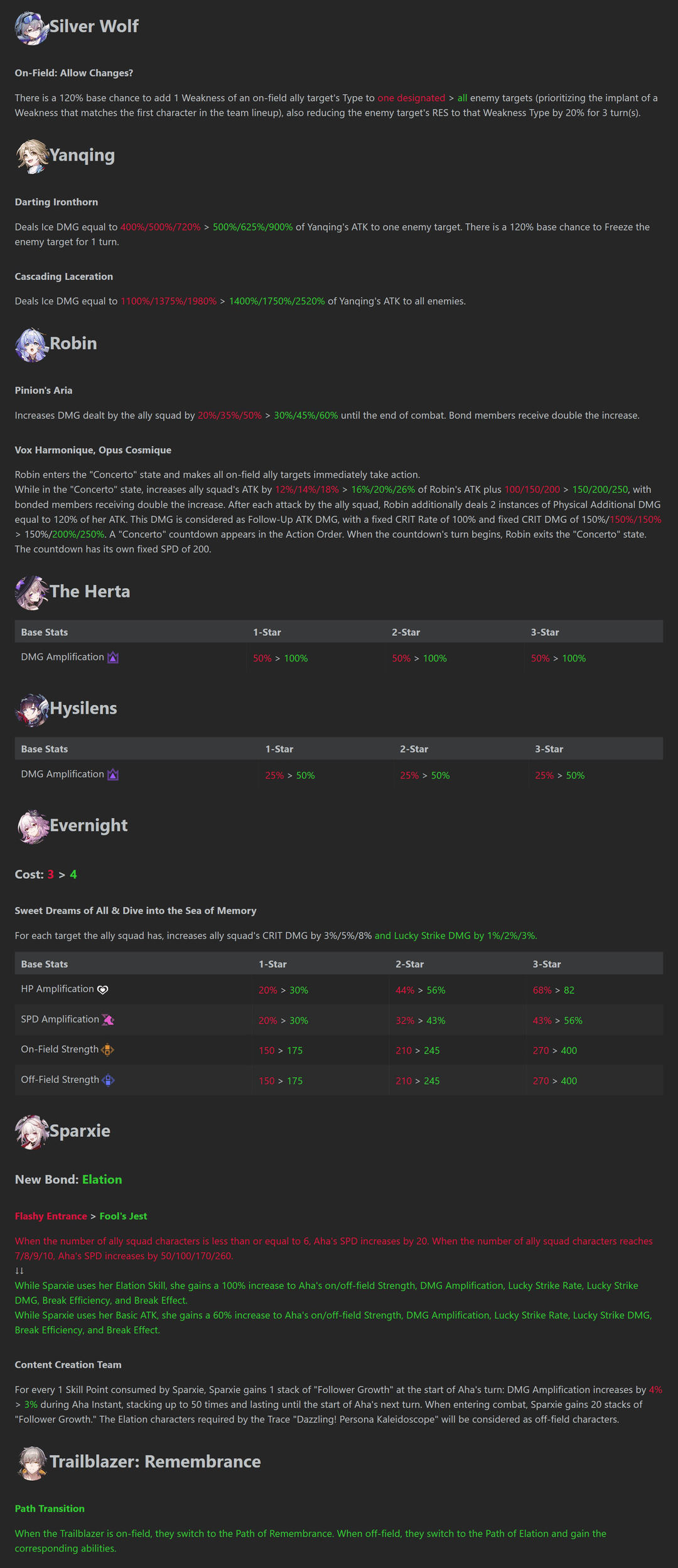Click the On-Field Strength icon

pos(107,1050)
